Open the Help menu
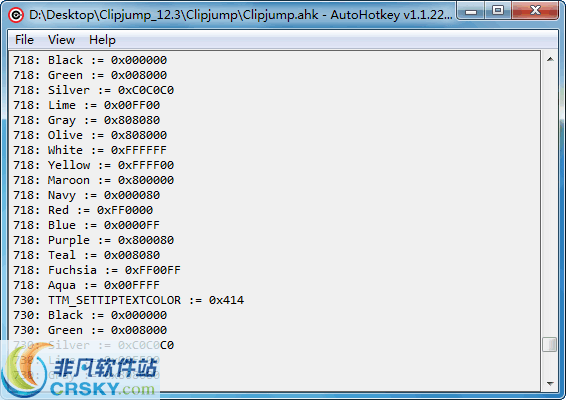This screenshot has width=566, height=400. 102,40
